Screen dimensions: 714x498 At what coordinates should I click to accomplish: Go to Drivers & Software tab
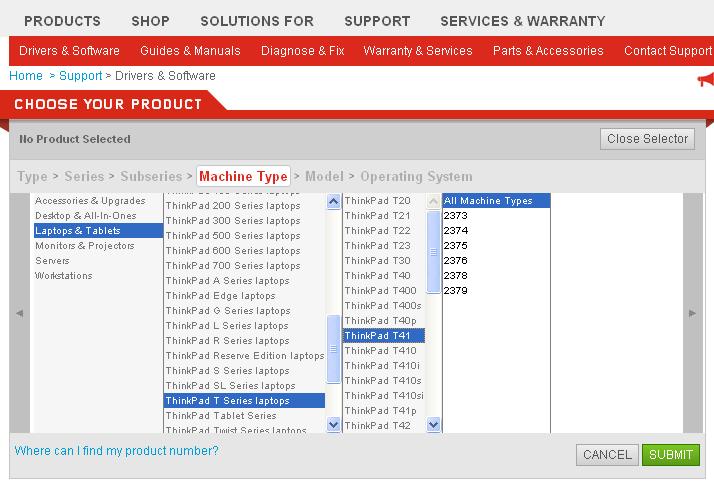(x=69, y=51)
